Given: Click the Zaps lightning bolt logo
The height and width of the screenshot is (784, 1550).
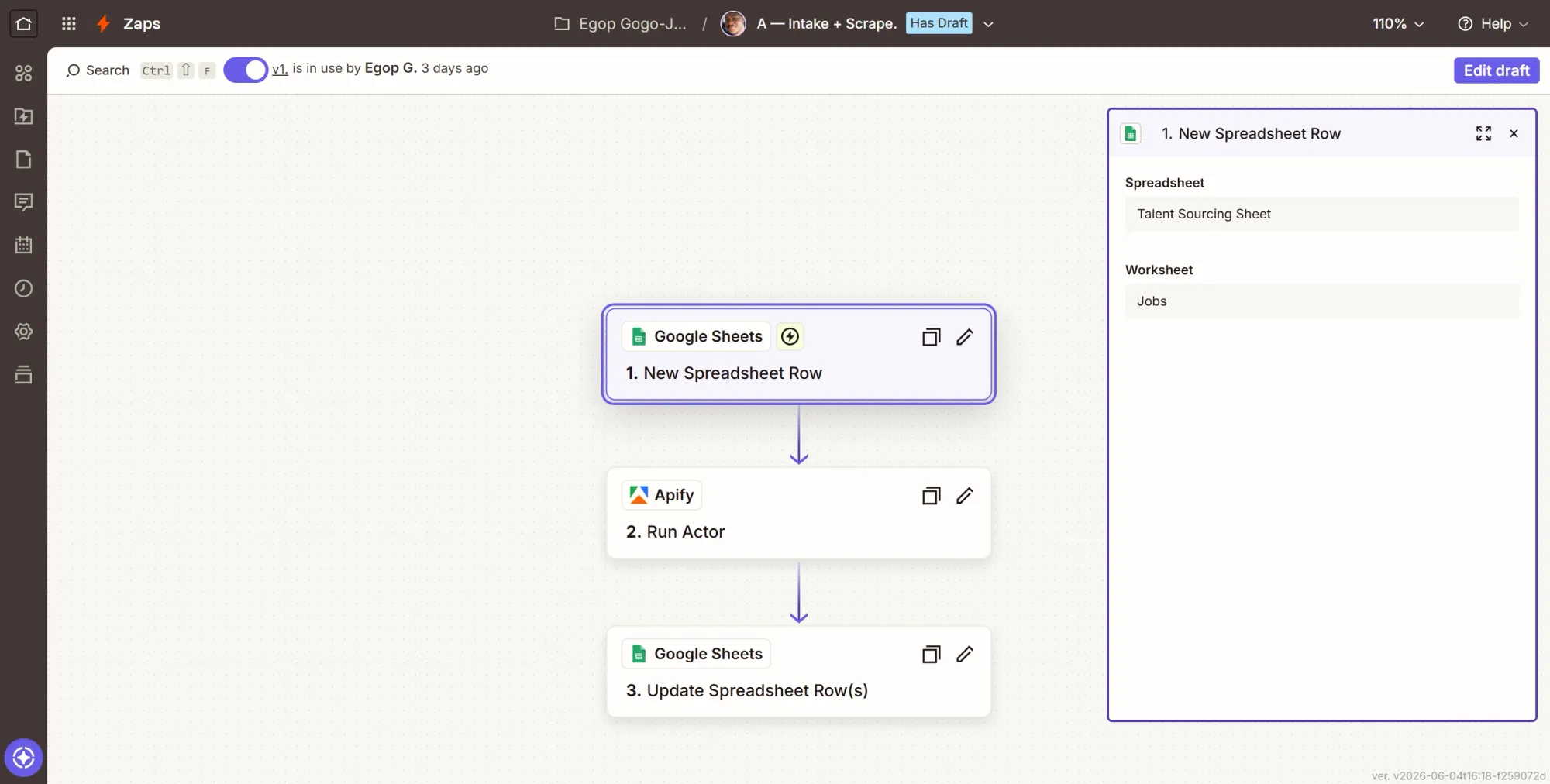Looking at the screenshot, I should (x=102, y=23).
